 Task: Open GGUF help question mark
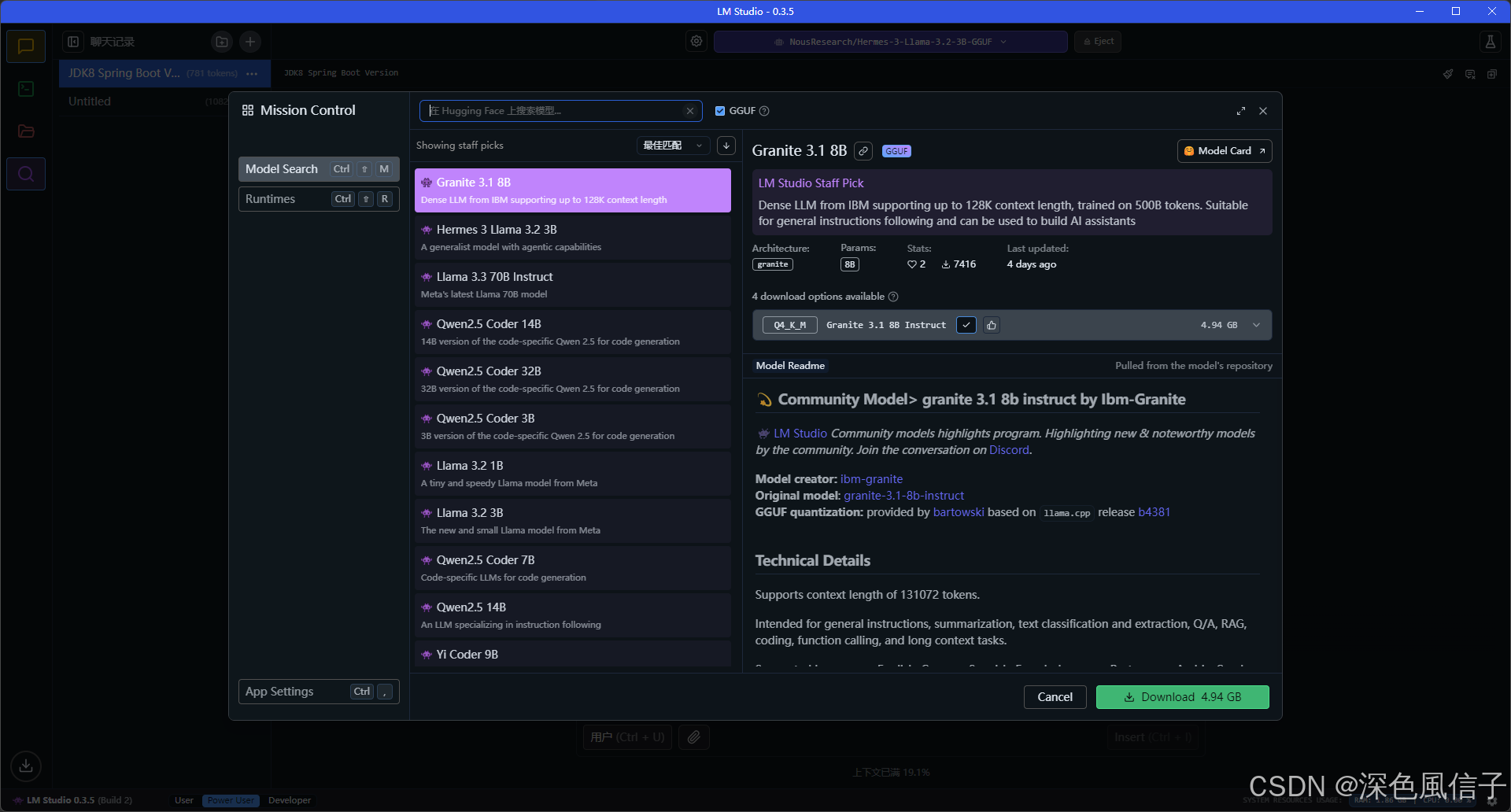tap(764, 111)
